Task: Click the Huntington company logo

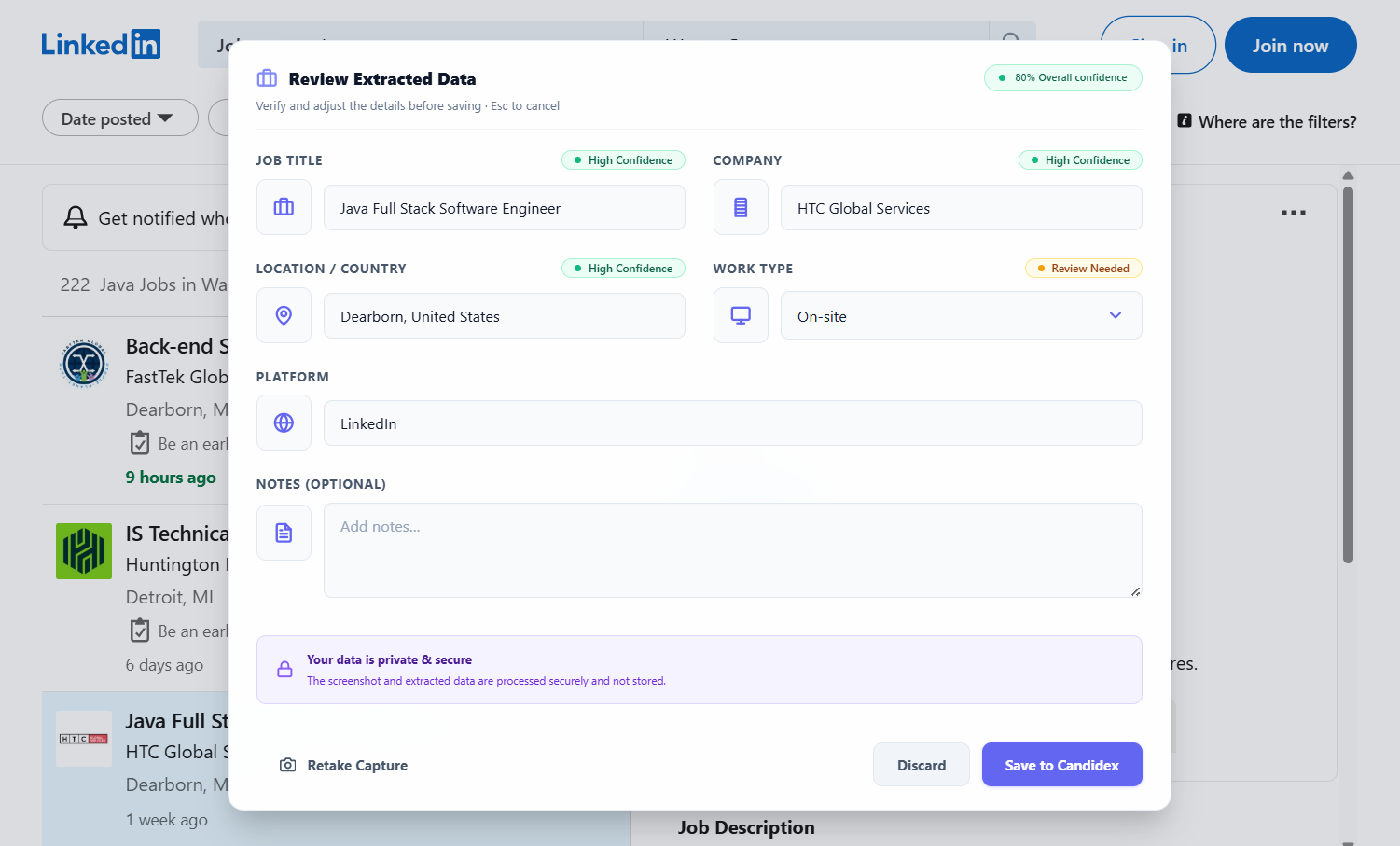Action: (x=84, y=551)
